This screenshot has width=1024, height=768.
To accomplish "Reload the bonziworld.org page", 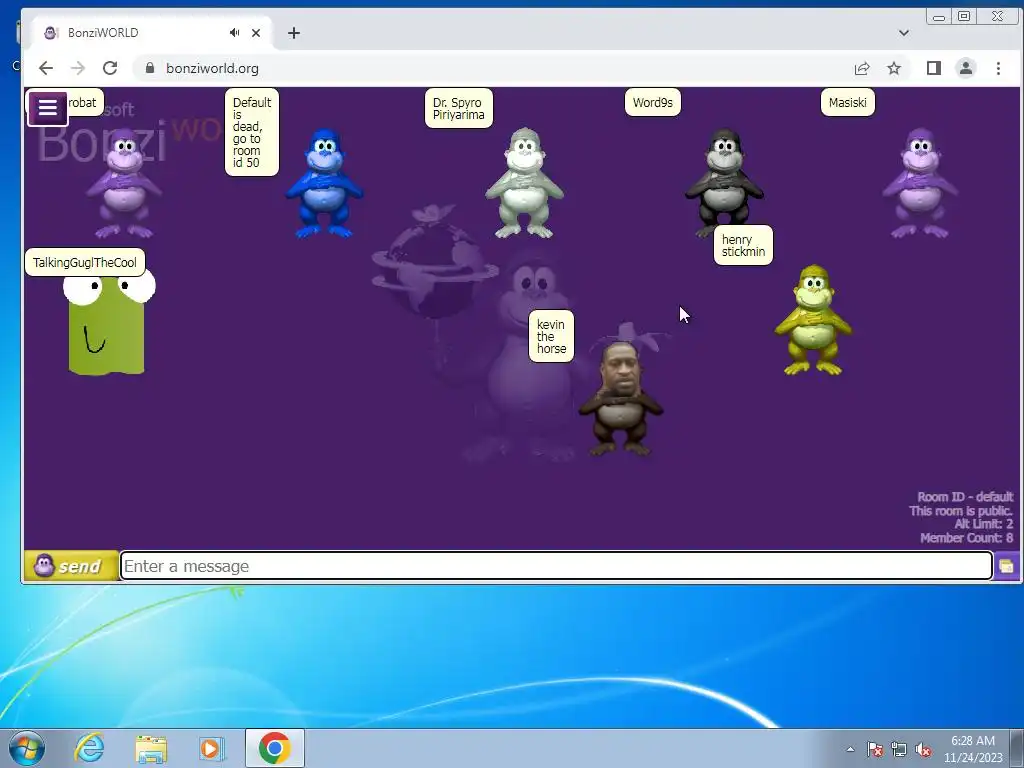I will [x=110, y=68].
